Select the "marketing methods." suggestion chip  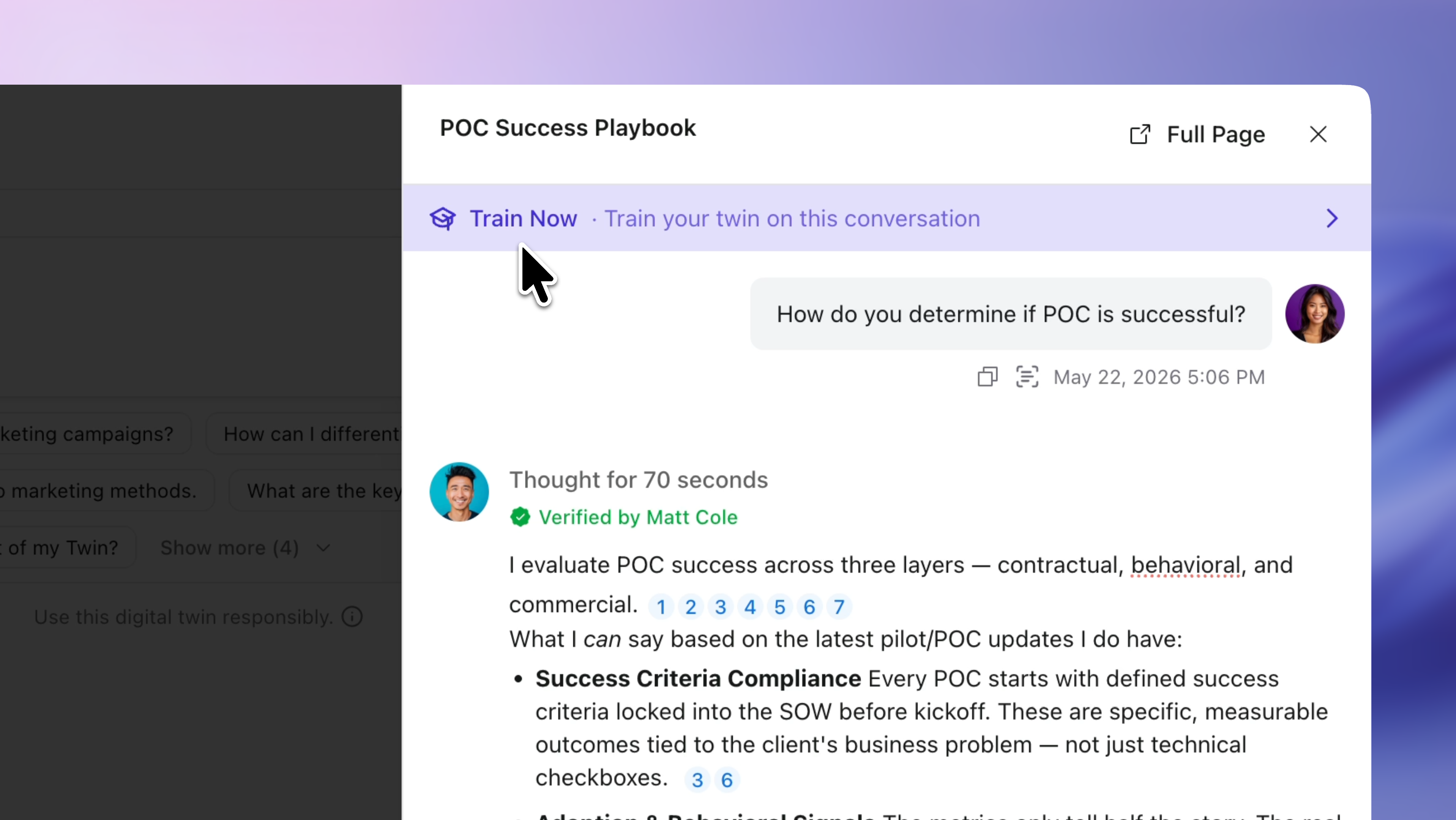point(107,490)
